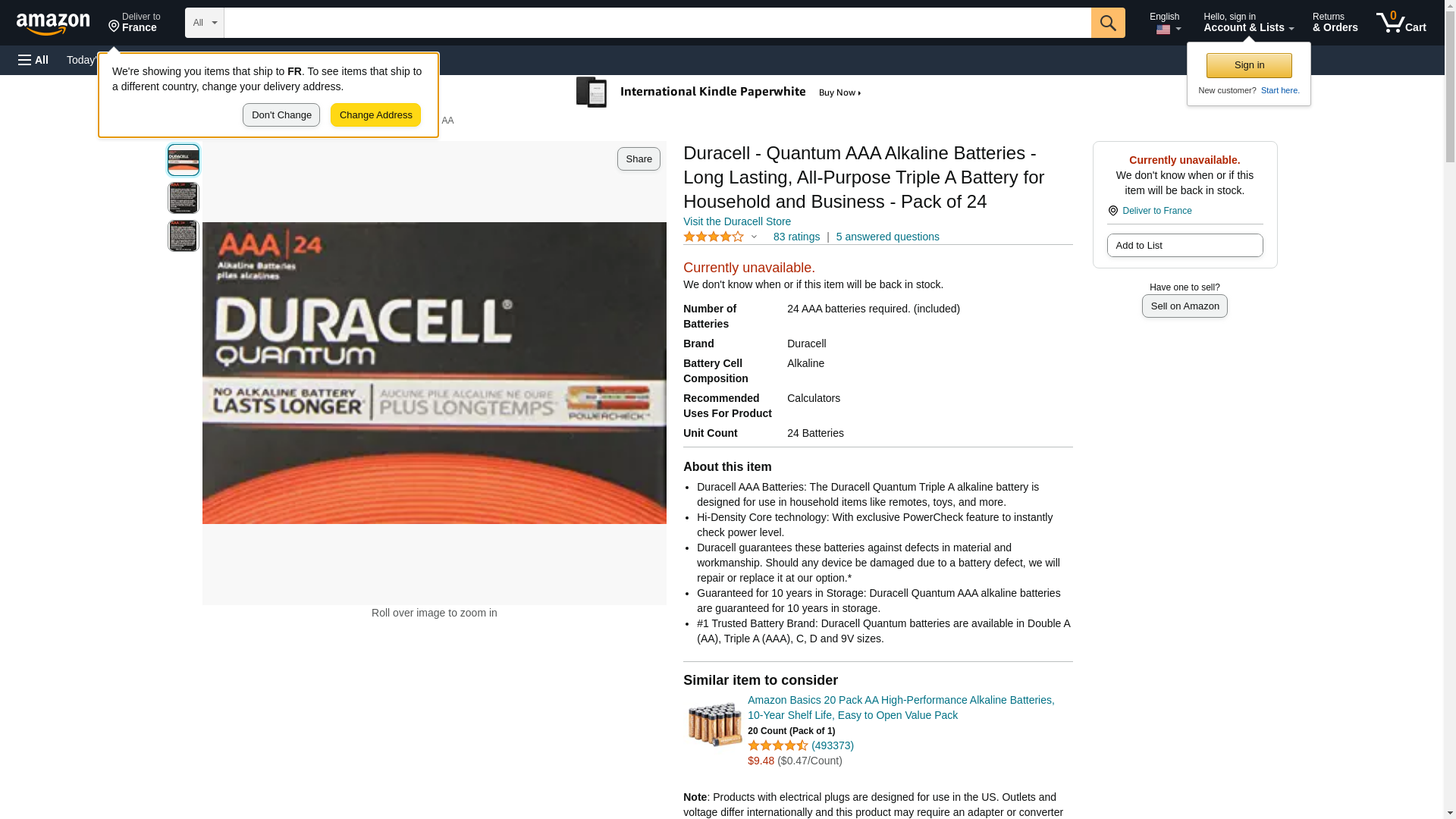Click the Change Address button
This screenshot has height=819, width=1456.
[x=376, y=115]
